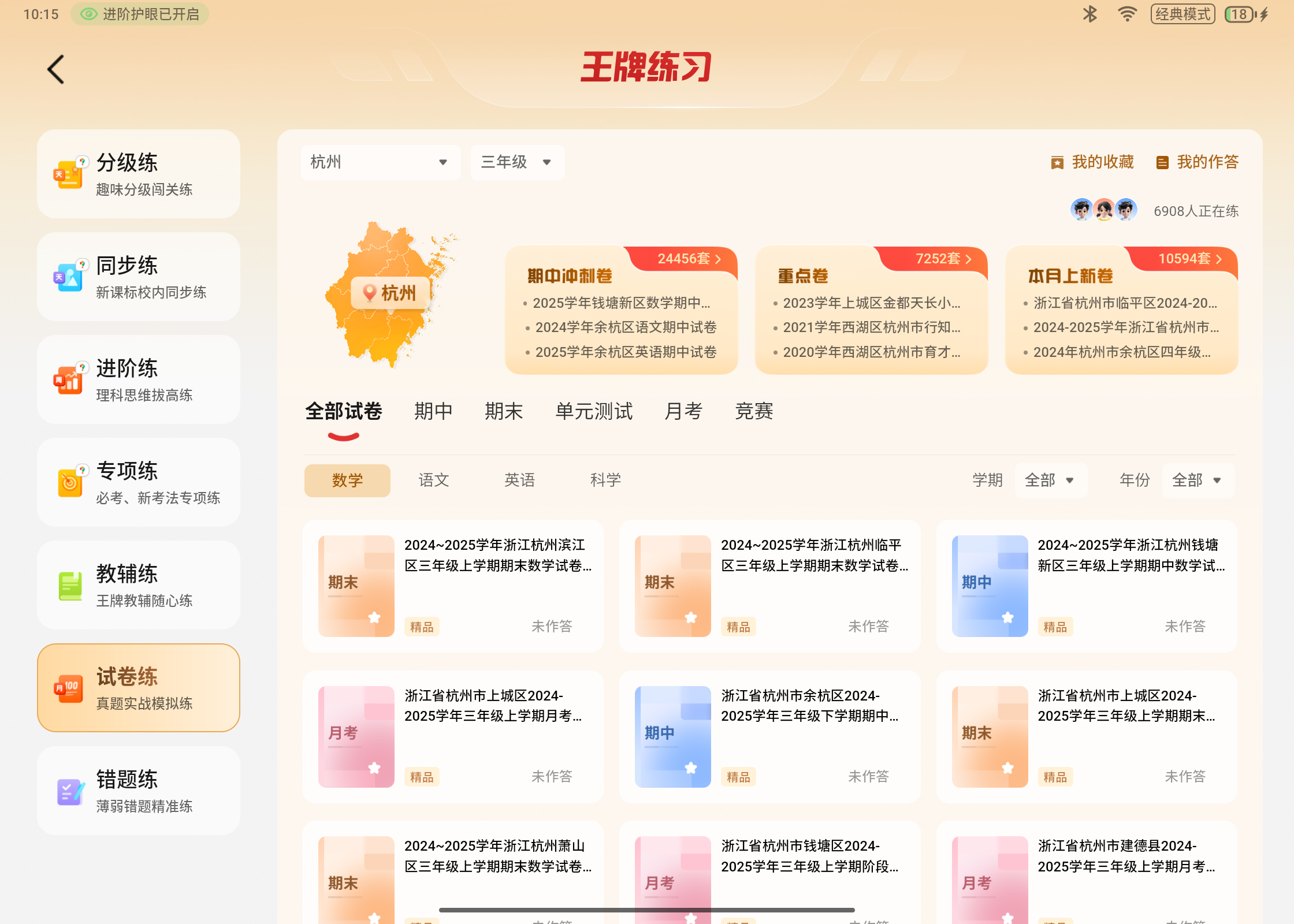Open 分级练 sidebar icon

[x=70, y=173]
